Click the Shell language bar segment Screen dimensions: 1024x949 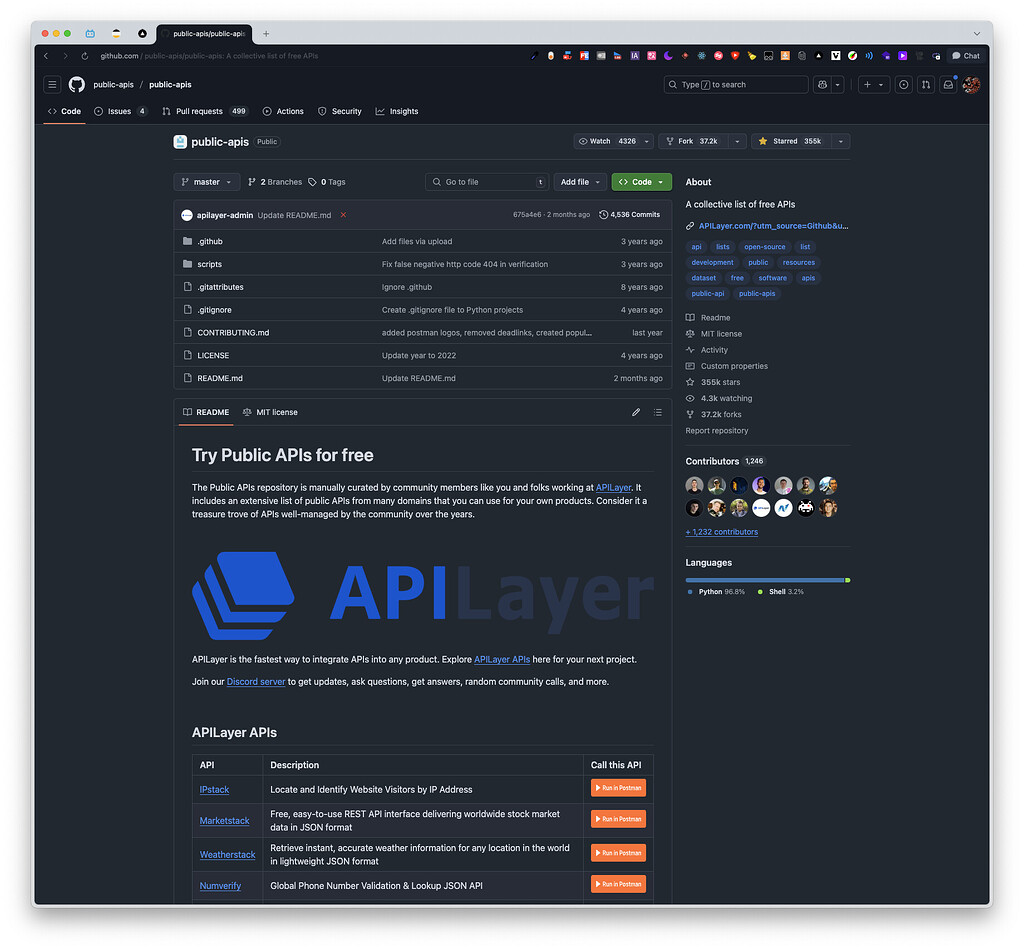tap(848, 580)
